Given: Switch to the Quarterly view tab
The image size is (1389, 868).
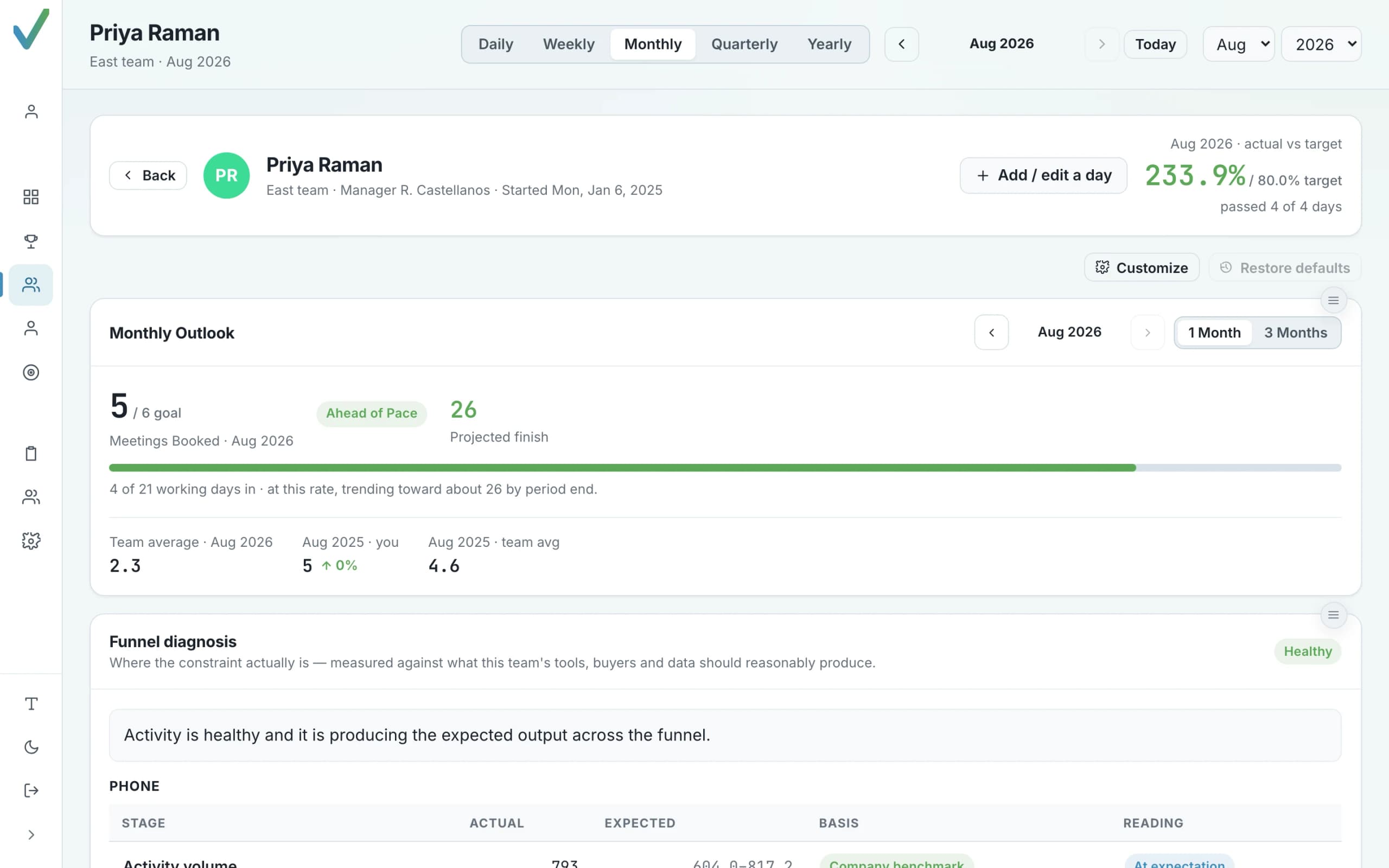Looking at the screenshot, I should coord(744,44).
